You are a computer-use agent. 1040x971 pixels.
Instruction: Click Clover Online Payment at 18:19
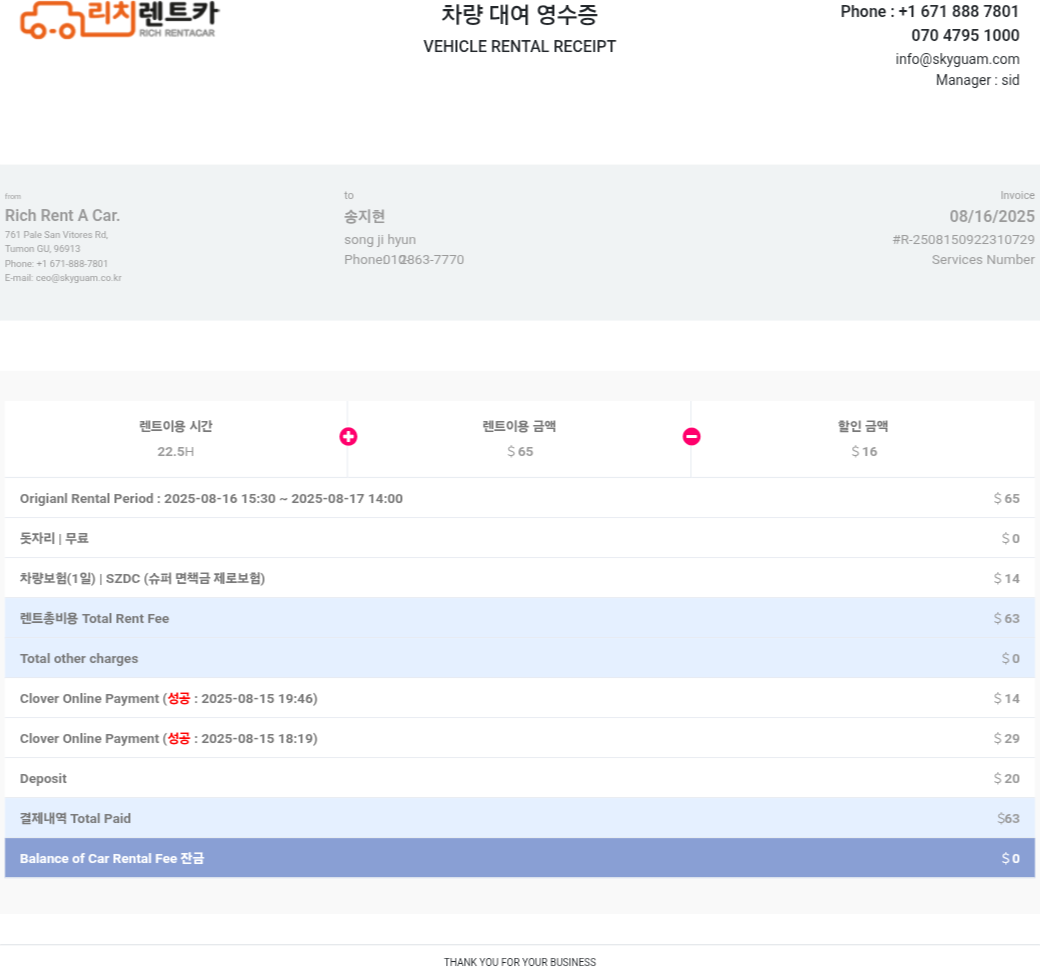click(x=168, y=738)
